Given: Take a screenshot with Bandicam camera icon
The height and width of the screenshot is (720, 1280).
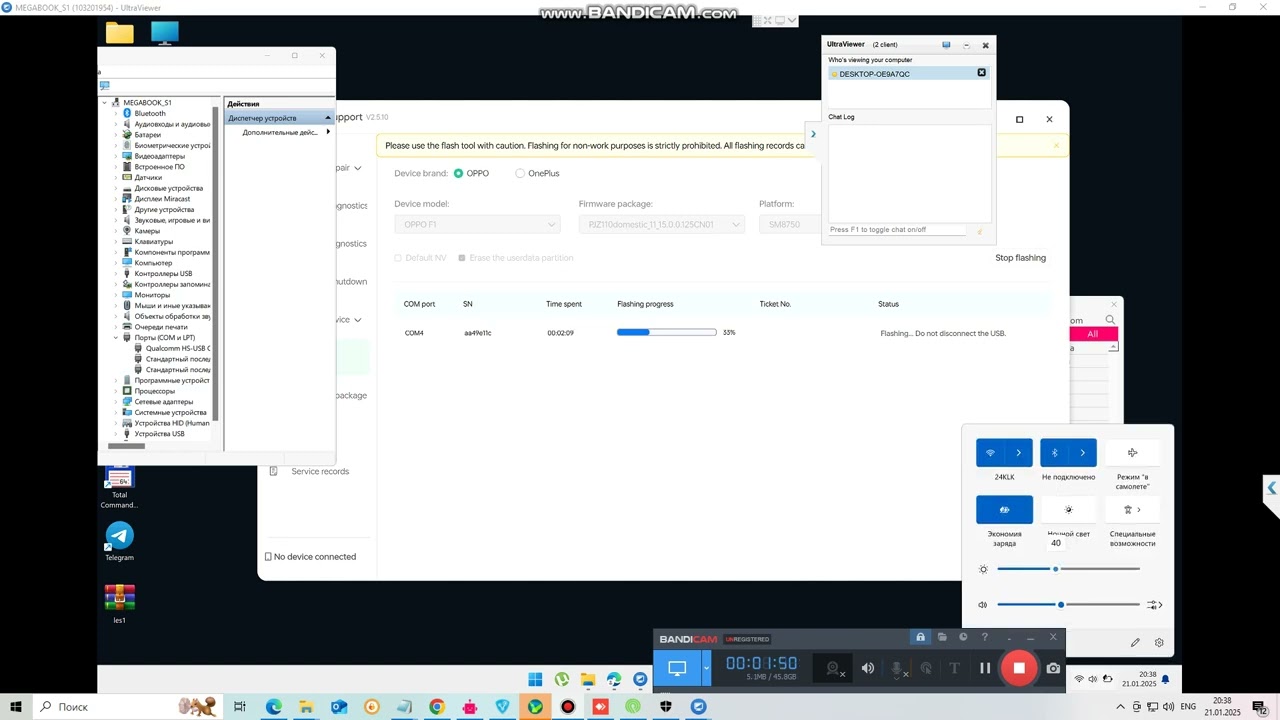Looking at the screenshot, I should [x=1053, y=668].
